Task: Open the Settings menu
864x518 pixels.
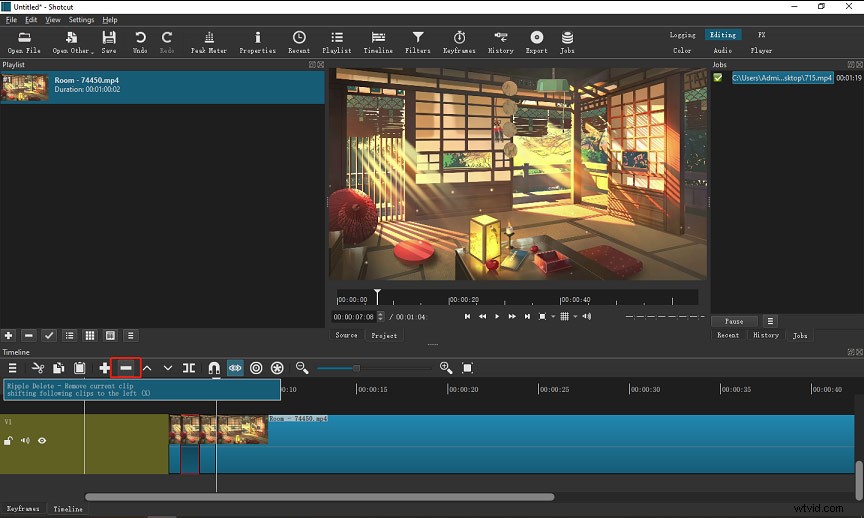Action: 81,20
